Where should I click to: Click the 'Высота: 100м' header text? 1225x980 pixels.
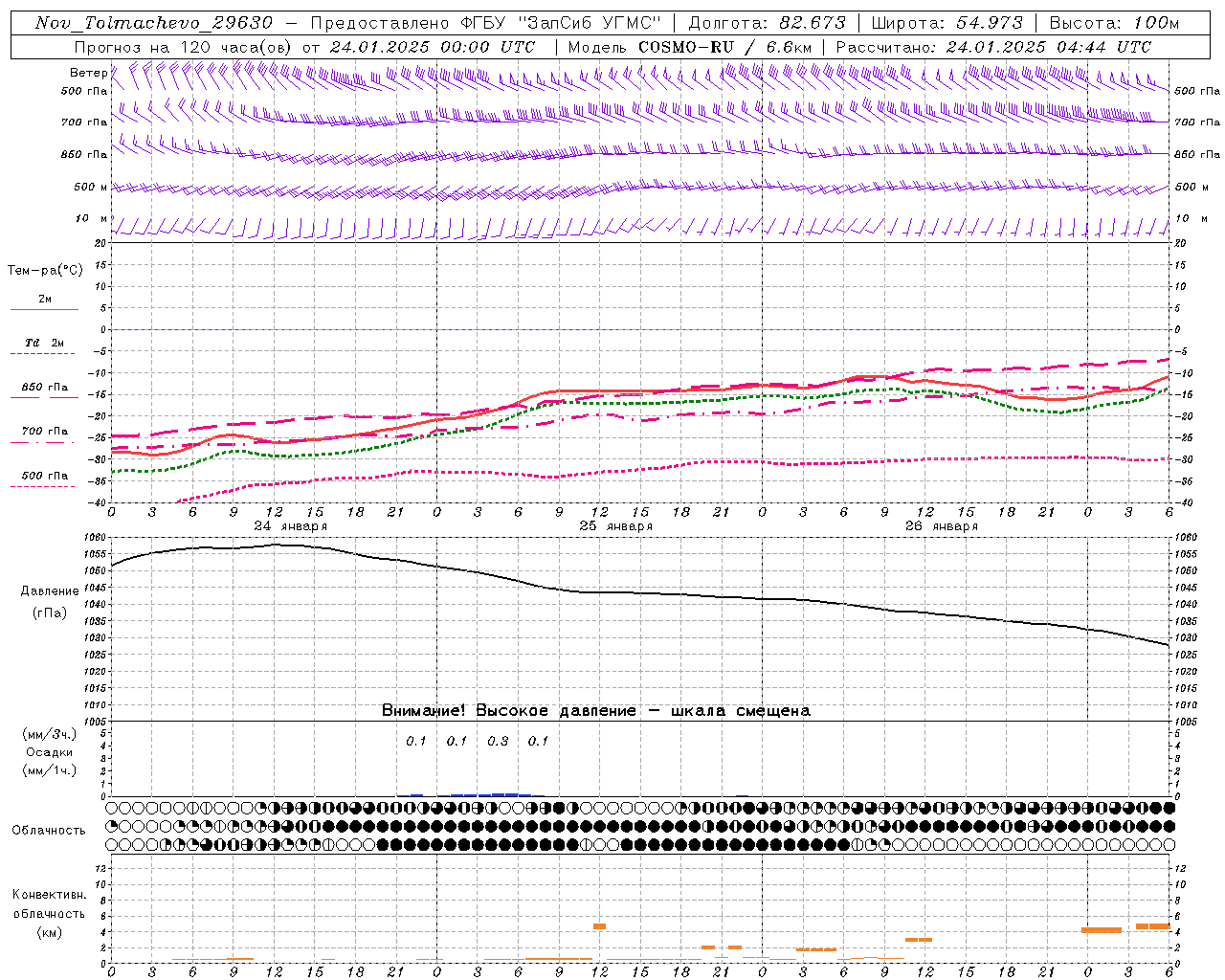coord(1115,23)
